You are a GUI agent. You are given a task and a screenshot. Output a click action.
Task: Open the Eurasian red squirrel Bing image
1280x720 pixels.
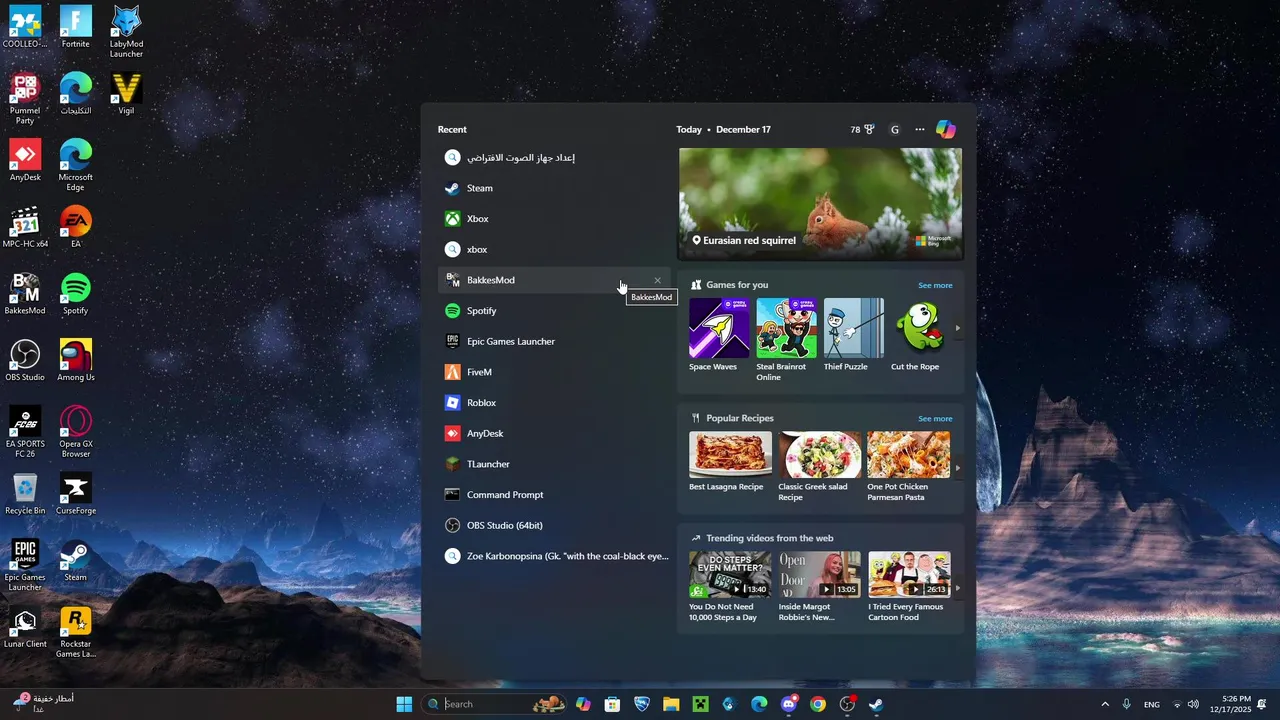point(820,204)
